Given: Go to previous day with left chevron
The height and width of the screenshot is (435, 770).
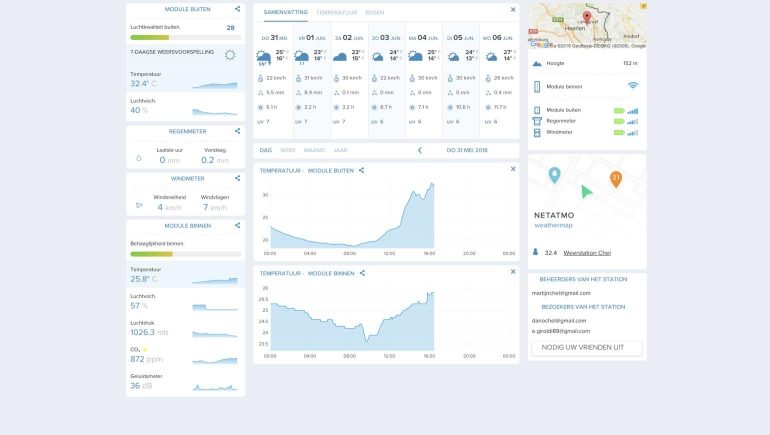Looking at the screenshot, I should click(419, 150).
